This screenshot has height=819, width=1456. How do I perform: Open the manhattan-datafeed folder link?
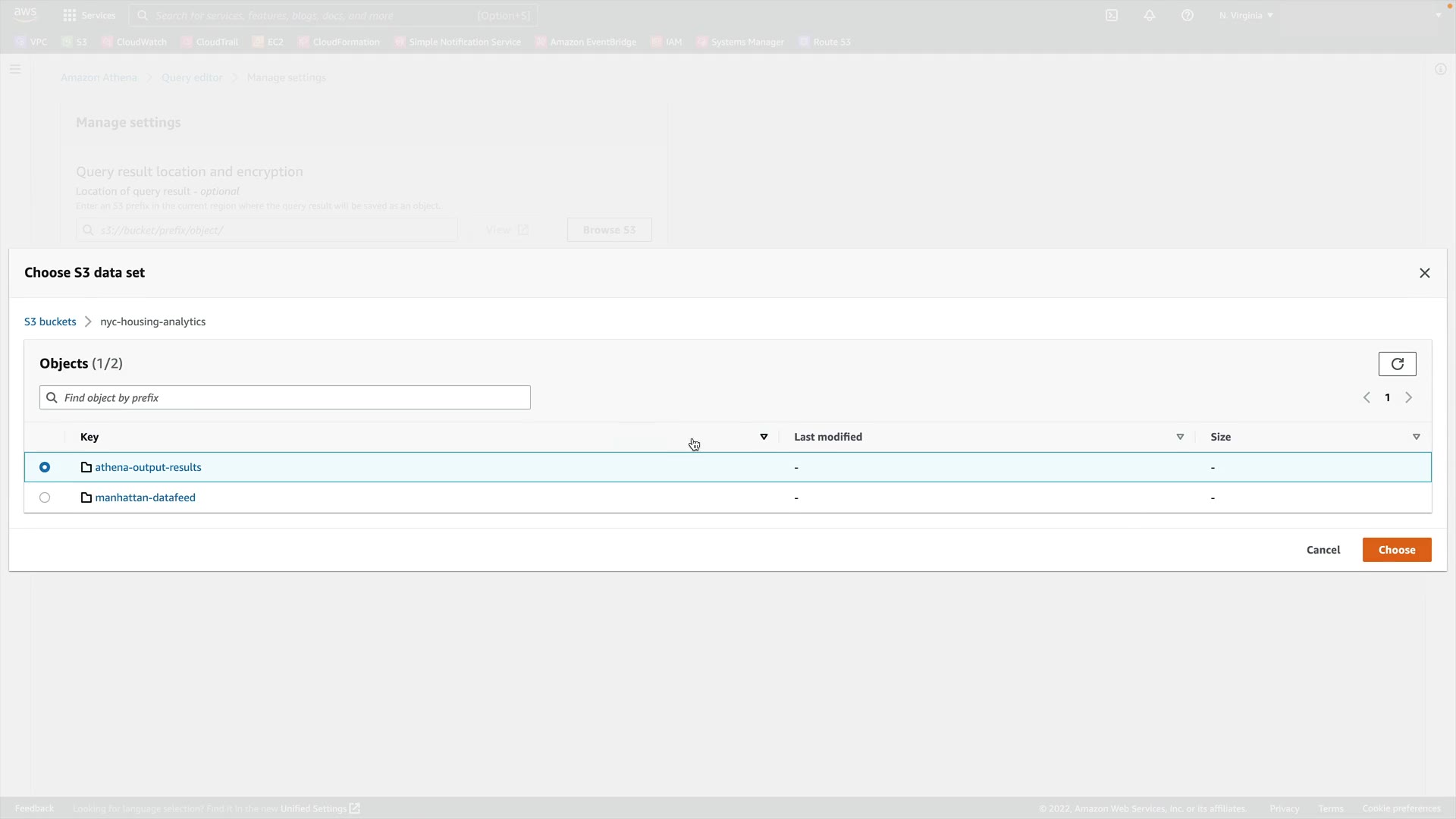coord(145,497)
